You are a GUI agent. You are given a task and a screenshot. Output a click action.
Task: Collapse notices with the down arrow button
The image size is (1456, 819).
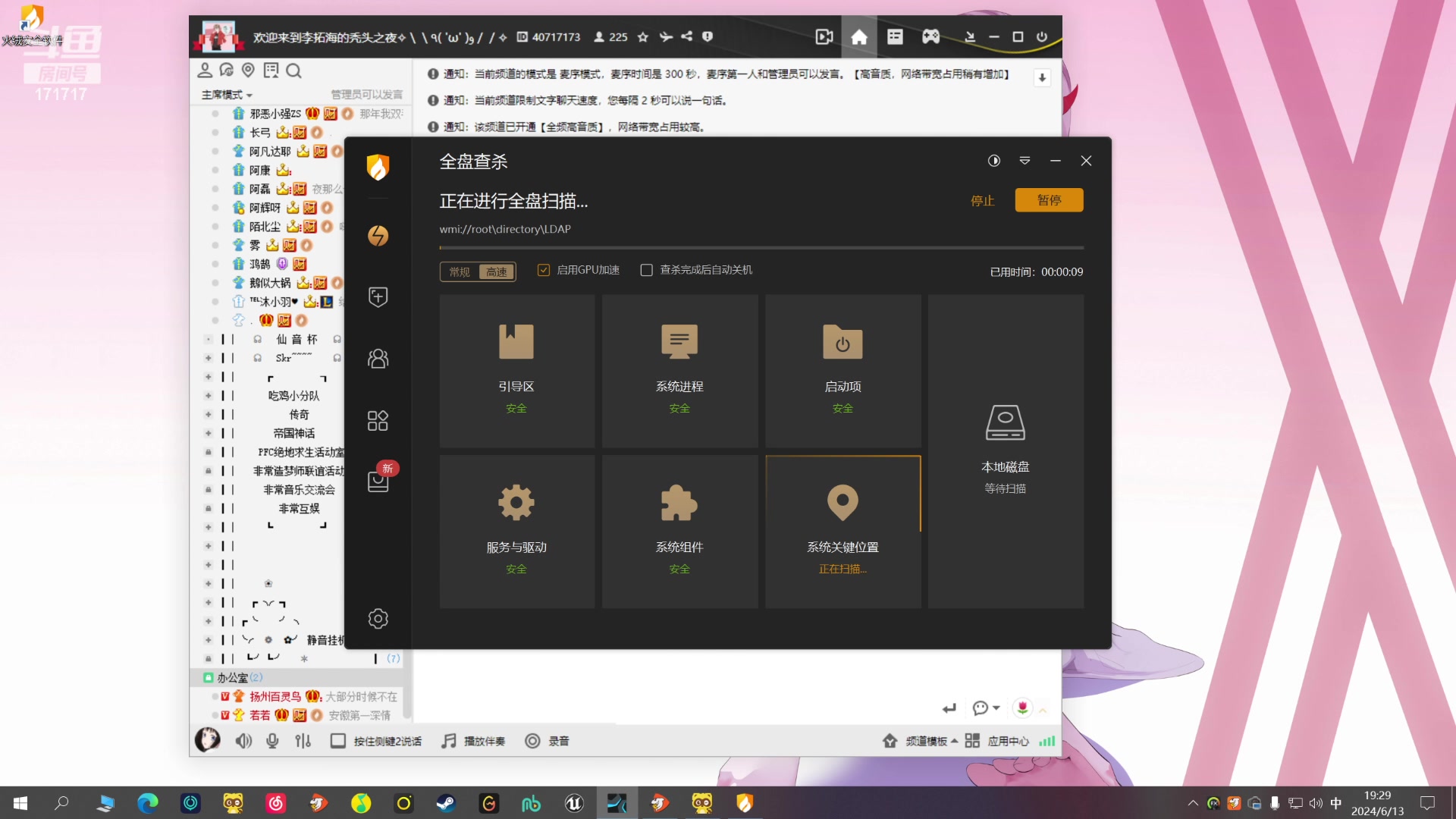coord(1043,77)
